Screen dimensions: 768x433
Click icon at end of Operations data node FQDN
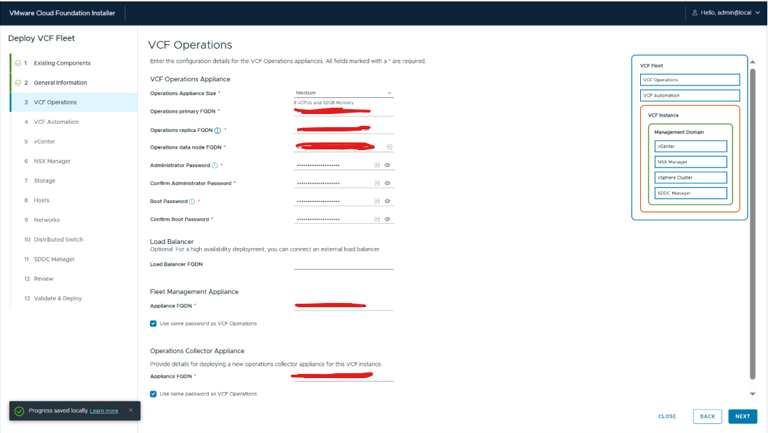pyautogui.click(x=390, y=147)
